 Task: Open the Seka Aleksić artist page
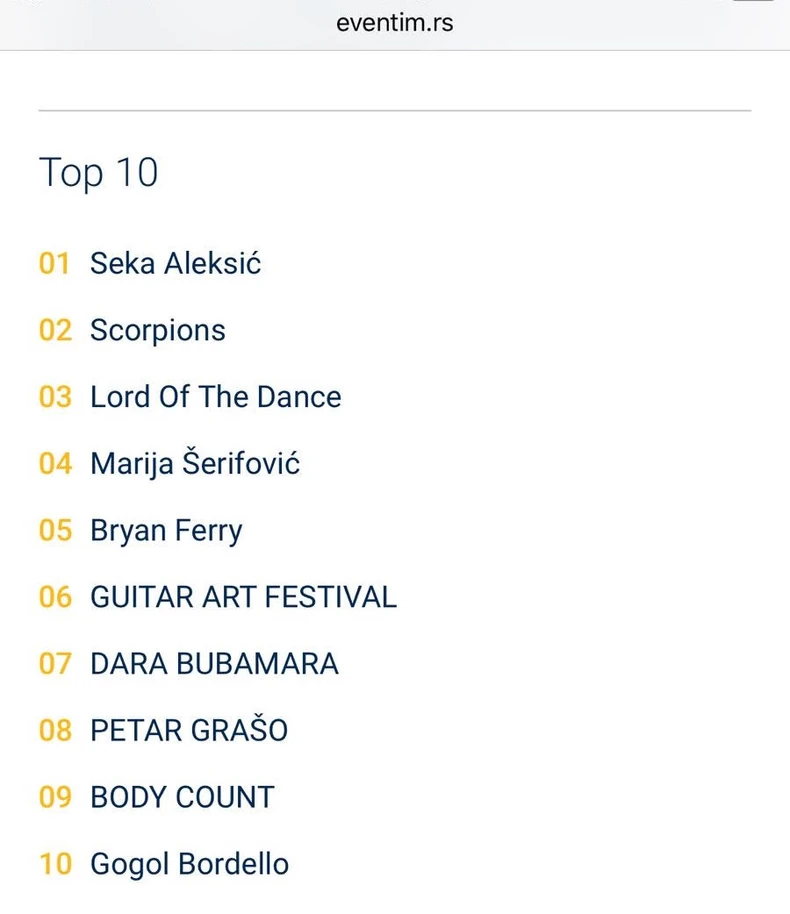click(x=175, y=263)
